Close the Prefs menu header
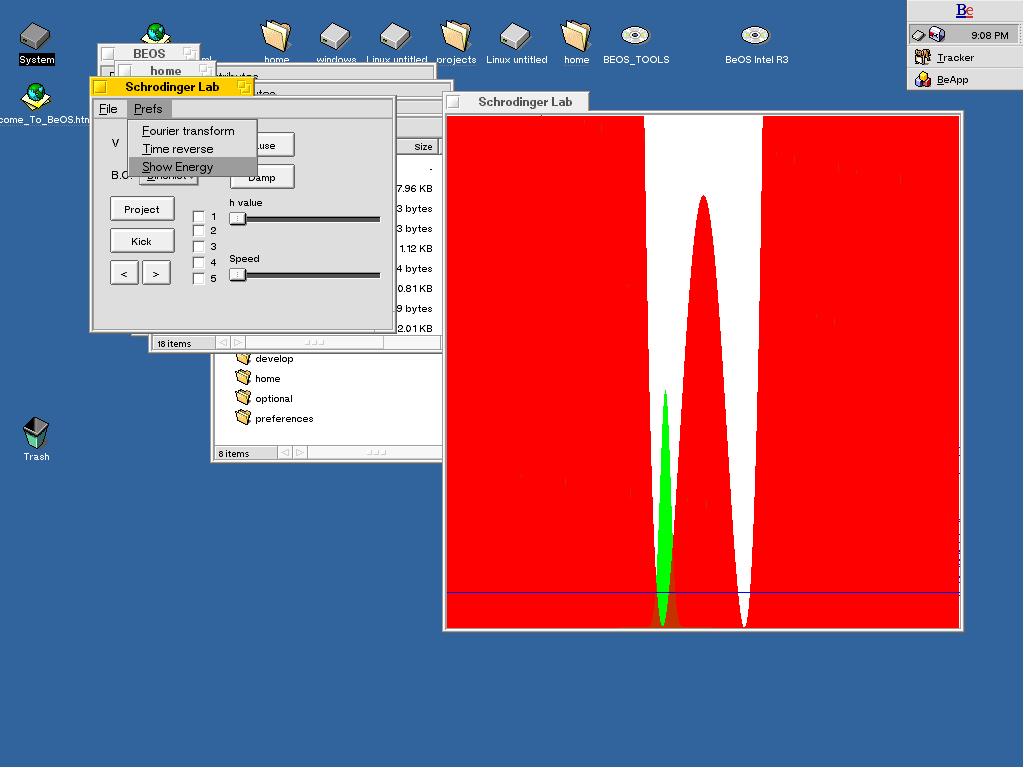 pos(148,109)
